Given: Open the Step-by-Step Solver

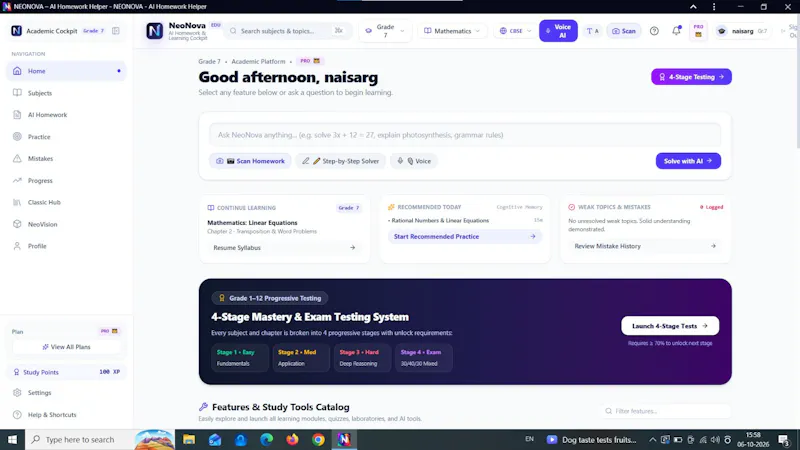Looking at the screenshot, I should [340, 161].
